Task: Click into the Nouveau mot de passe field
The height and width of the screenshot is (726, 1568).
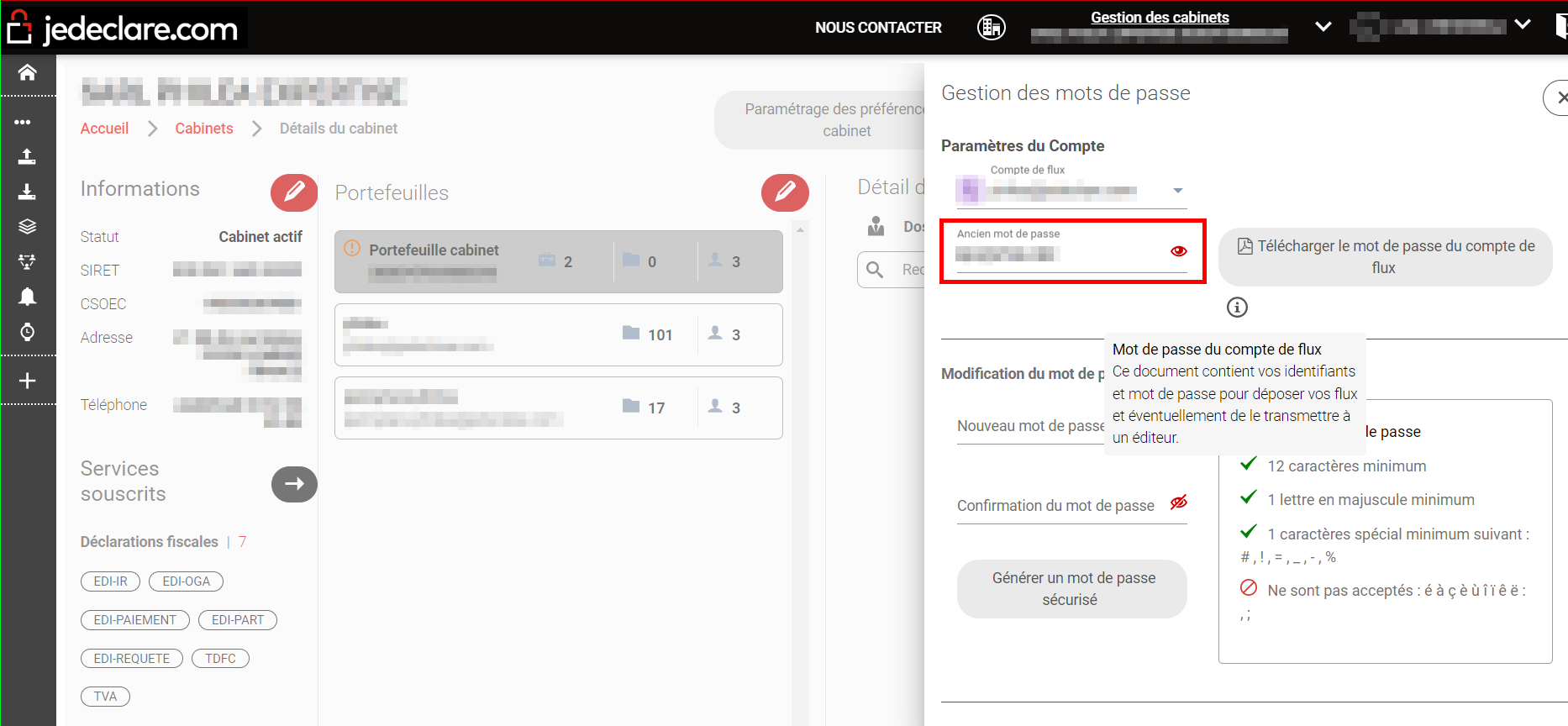Action: 1030,426
